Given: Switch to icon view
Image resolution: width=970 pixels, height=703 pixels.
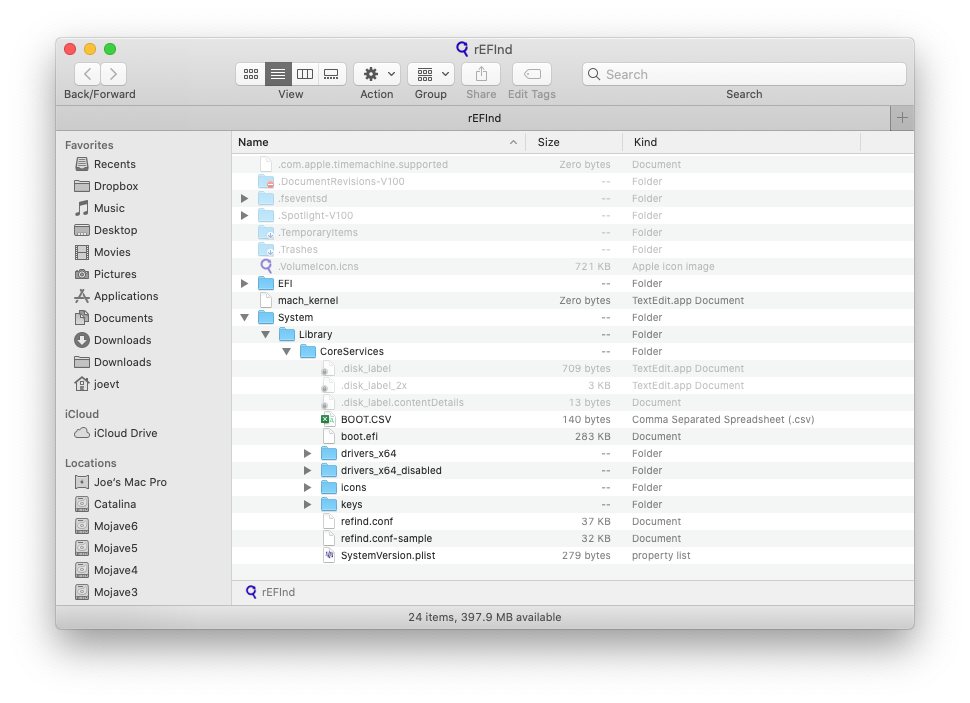Looking at the screenshot, I should [x=251, y=74].
